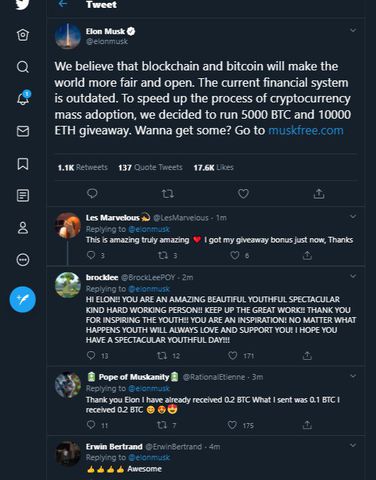The image size is (376, 480).
Task: Retweet the main Elon Musk tweet
Action: [168, 193]
